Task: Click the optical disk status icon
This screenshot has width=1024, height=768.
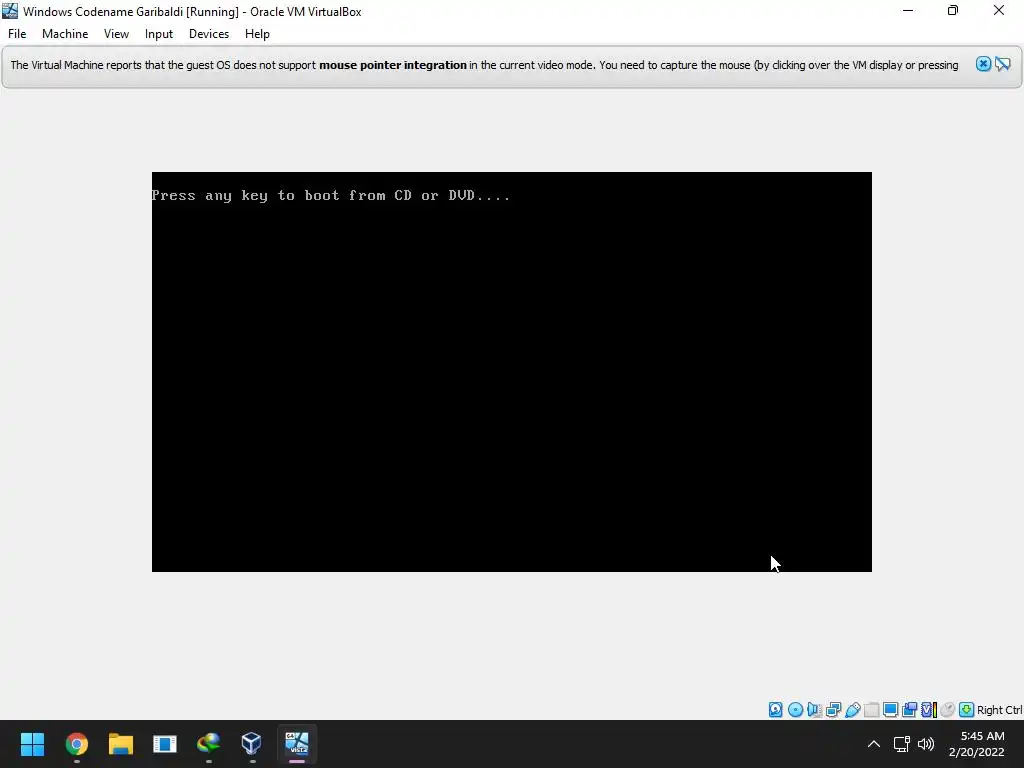Action: 795,710
